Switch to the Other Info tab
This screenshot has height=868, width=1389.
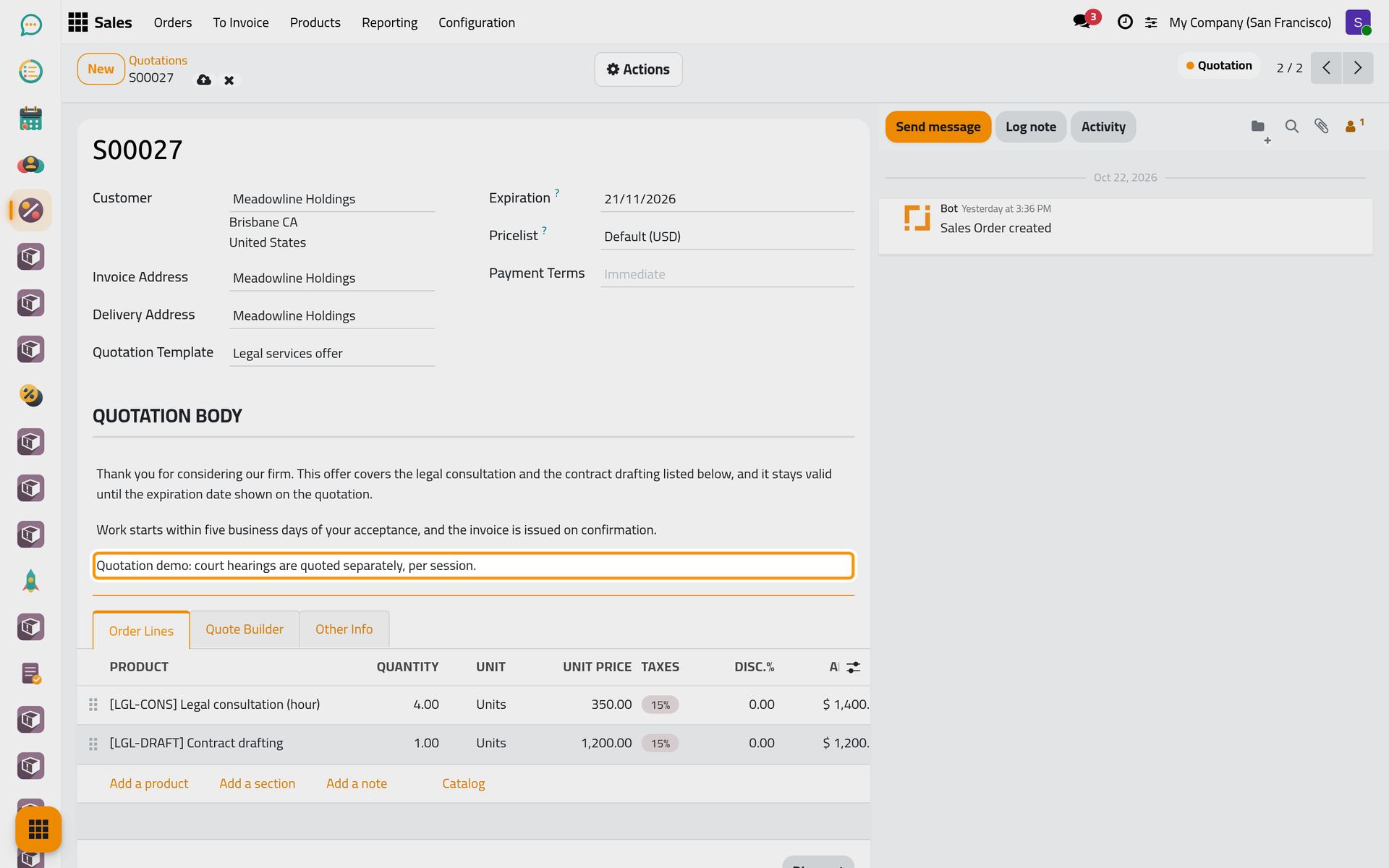click(x=344, y=629)
